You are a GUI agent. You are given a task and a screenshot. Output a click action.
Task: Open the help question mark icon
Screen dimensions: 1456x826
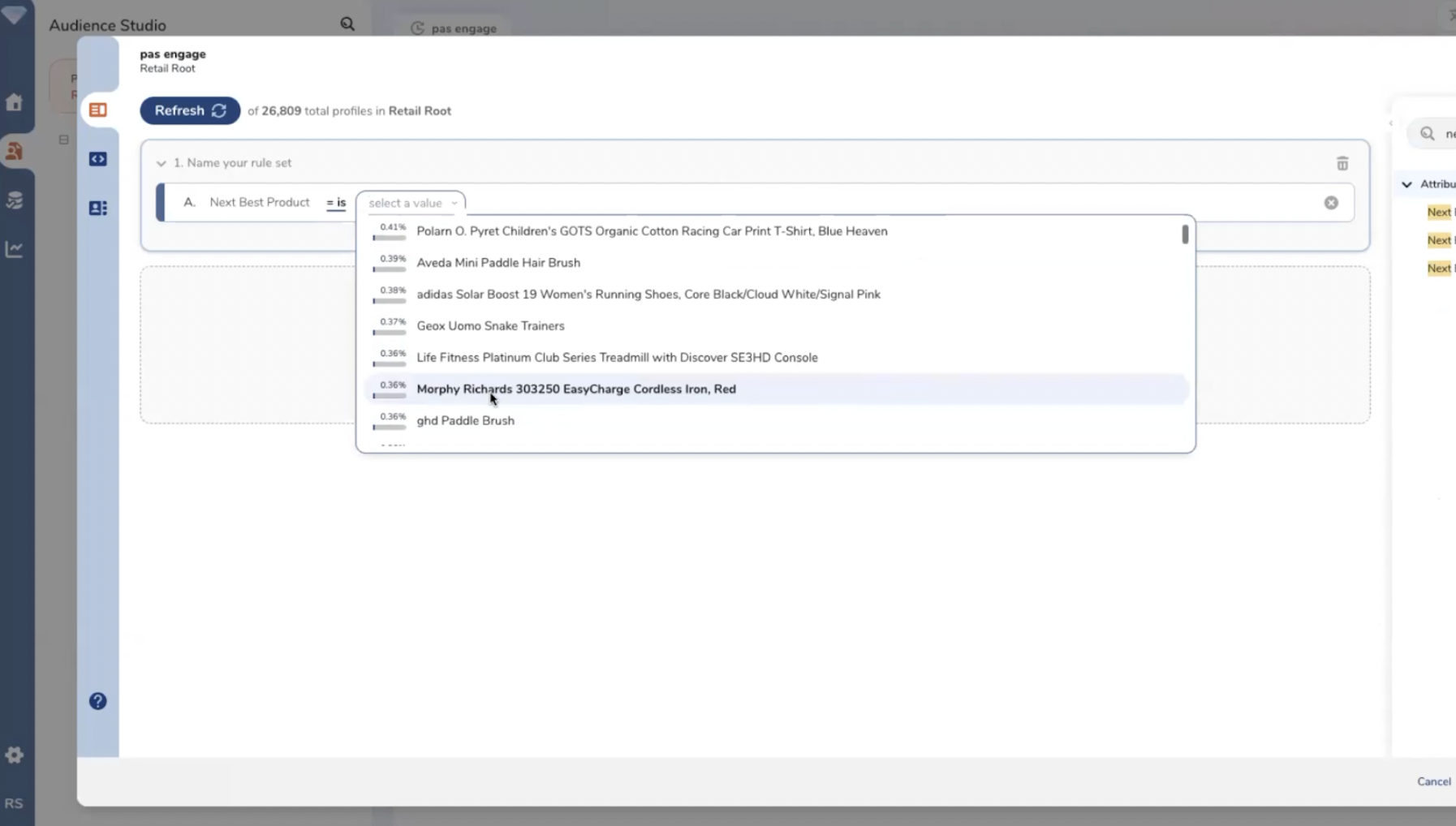click(x=98, y=701)
